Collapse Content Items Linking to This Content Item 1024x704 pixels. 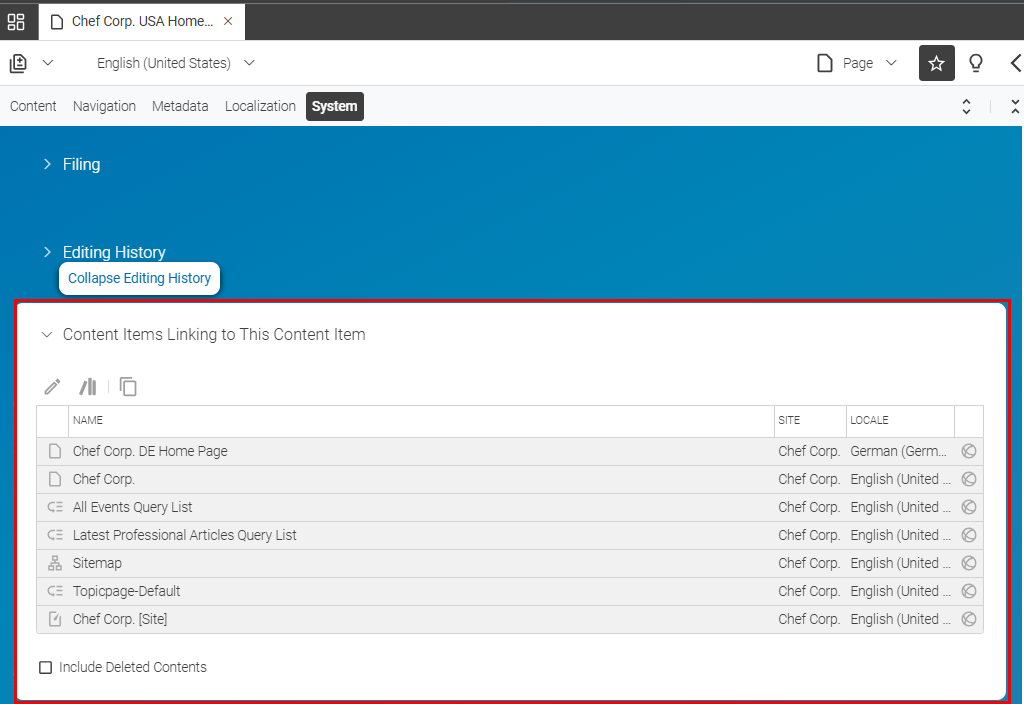pos(48,334)
